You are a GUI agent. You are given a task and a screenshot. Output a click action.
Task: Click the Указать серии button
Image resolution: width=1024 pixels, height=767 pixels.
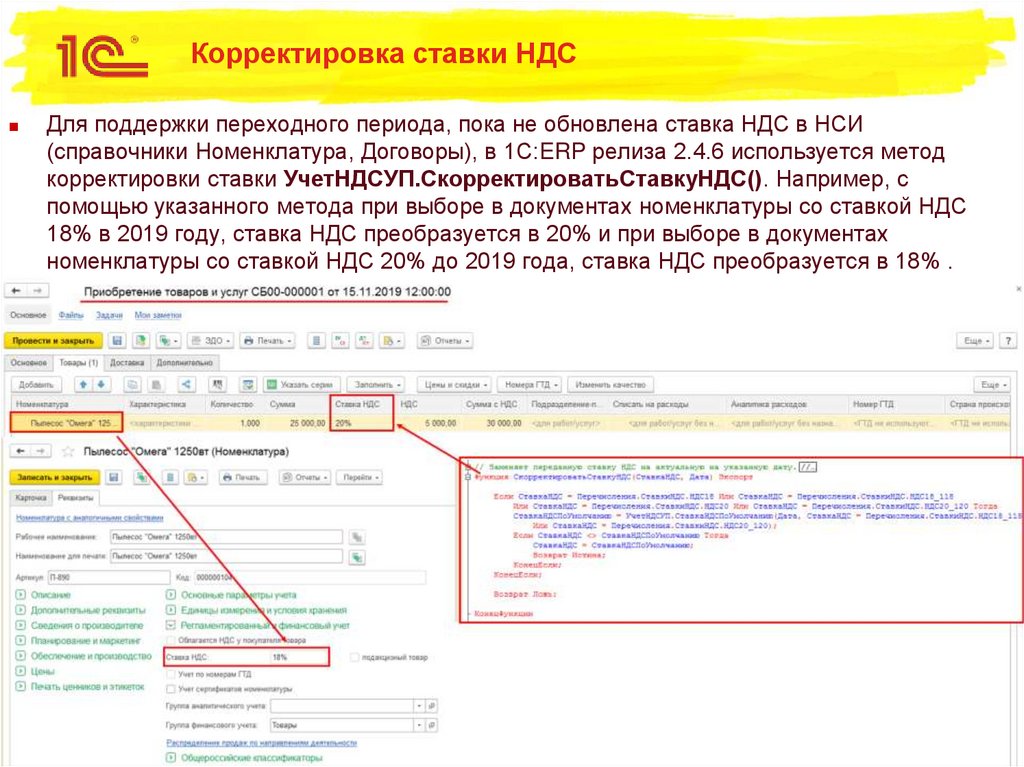300,385
